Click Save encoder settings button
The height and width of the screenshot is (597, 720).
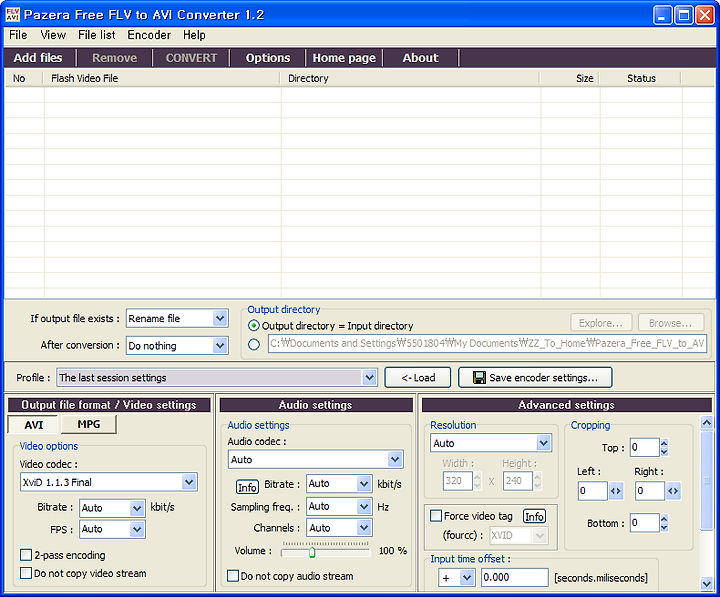[x=535, y=377]
